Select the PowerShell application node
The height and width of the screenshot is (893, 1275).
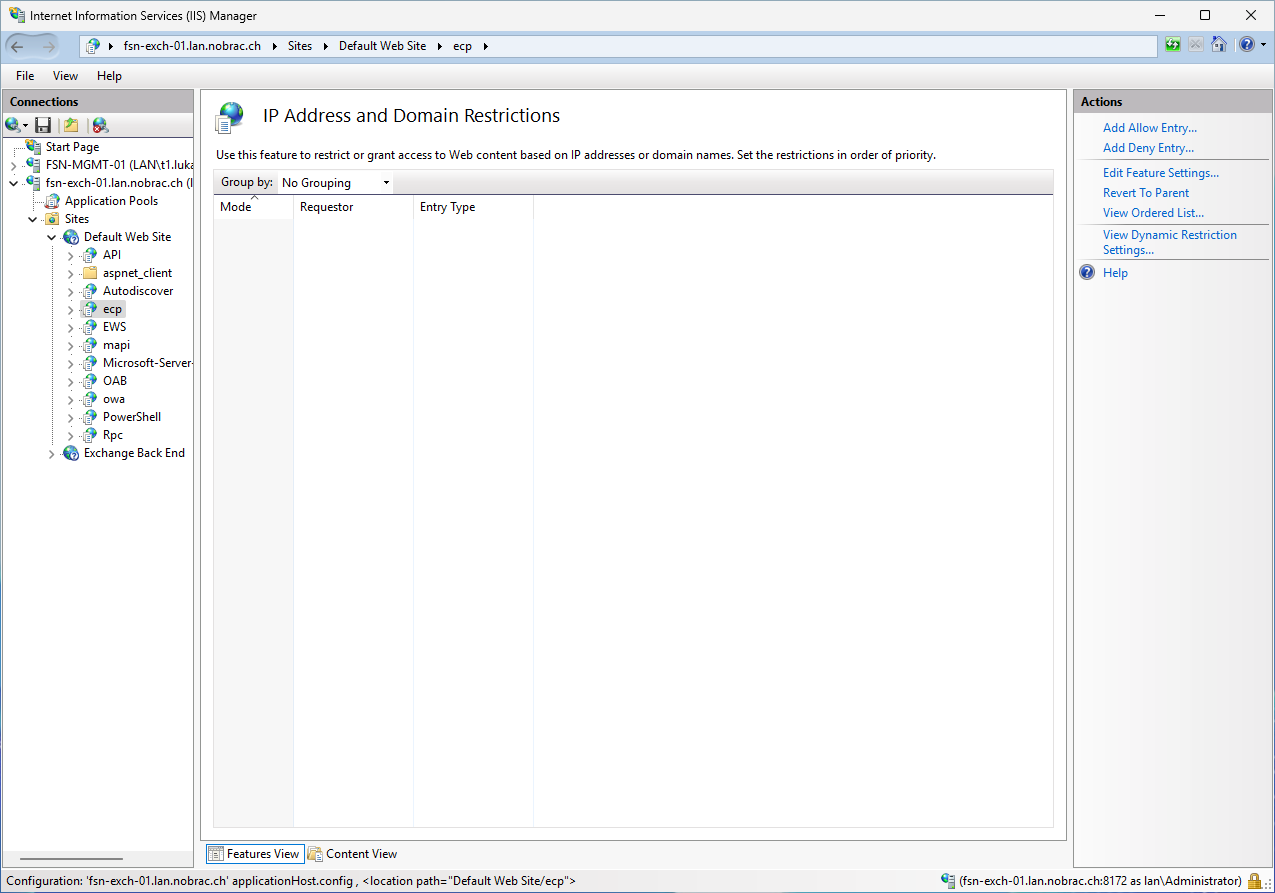tap(132, 417)
